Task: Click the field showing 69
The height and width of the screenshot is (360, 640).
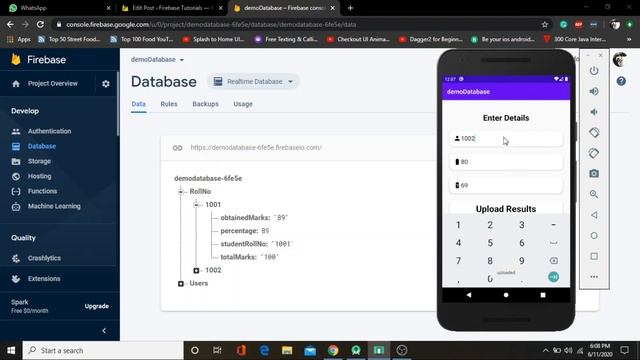Action: pos(506,185)
